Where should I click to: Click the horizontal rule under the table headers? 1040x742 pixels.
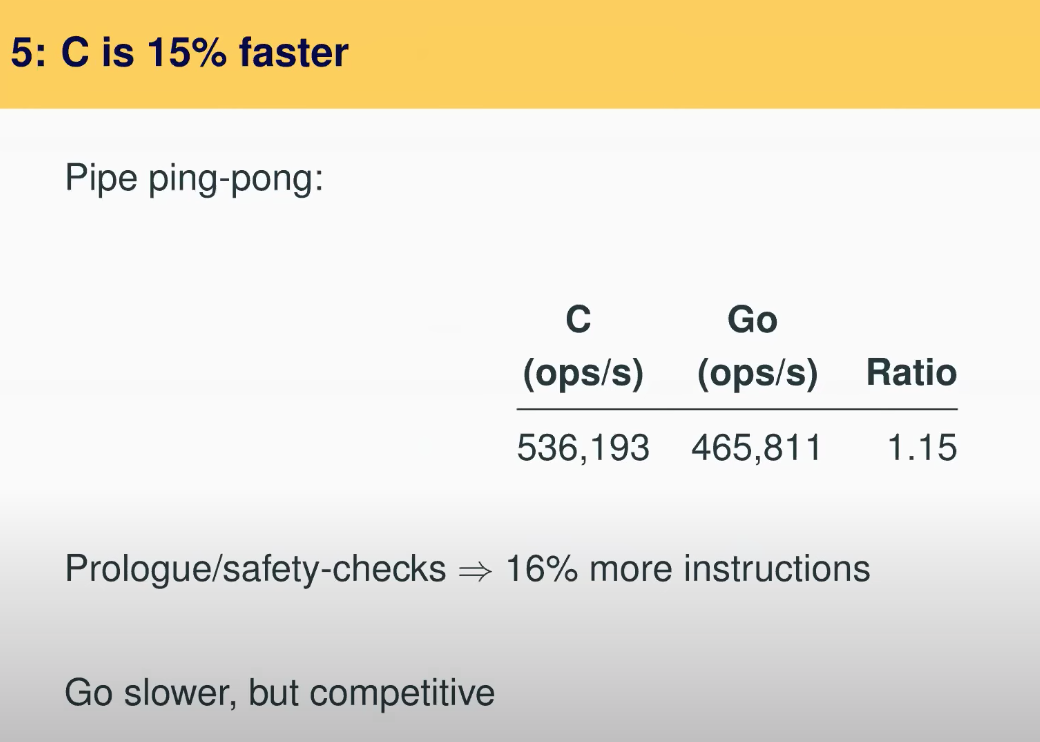(737, 409)
